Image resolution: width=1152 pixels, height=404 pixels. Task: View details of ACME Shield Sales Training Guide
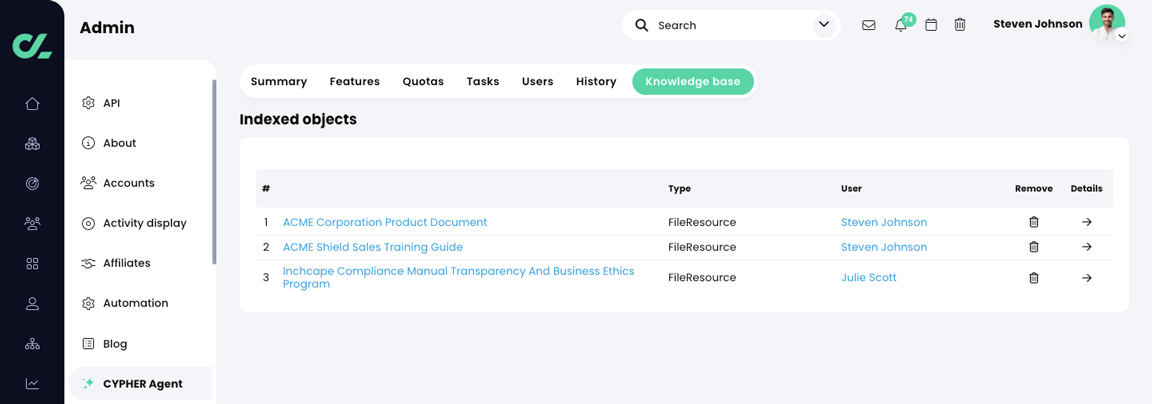click(x=1087, y=248)
